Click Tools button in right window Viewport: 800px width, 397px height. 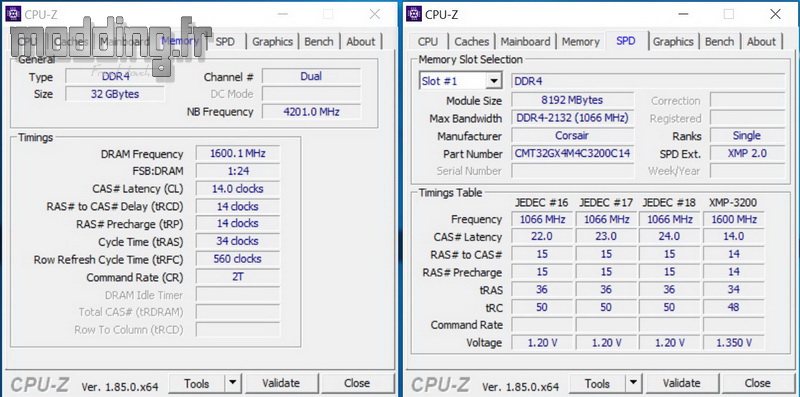[x=597, y=383]
